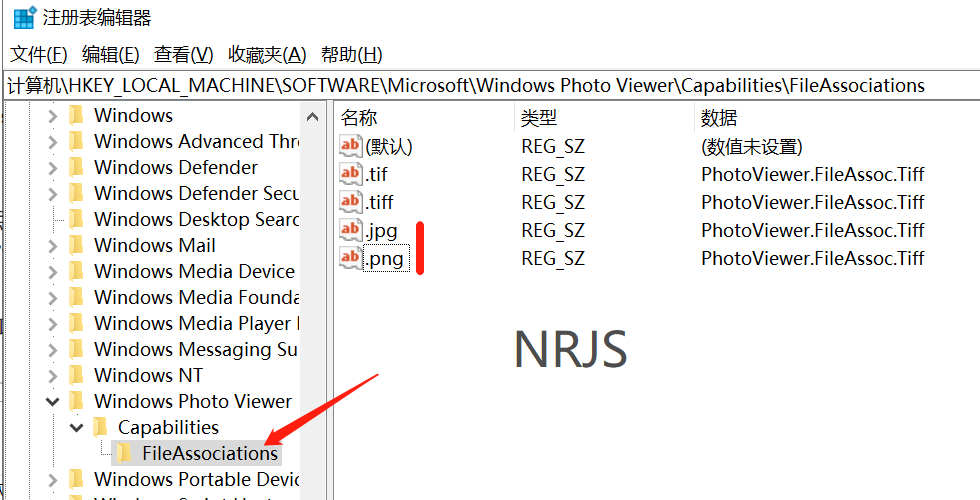Open the 帮助(H) menu
Viewport: 980px width, 500px height.
point(351,55)
